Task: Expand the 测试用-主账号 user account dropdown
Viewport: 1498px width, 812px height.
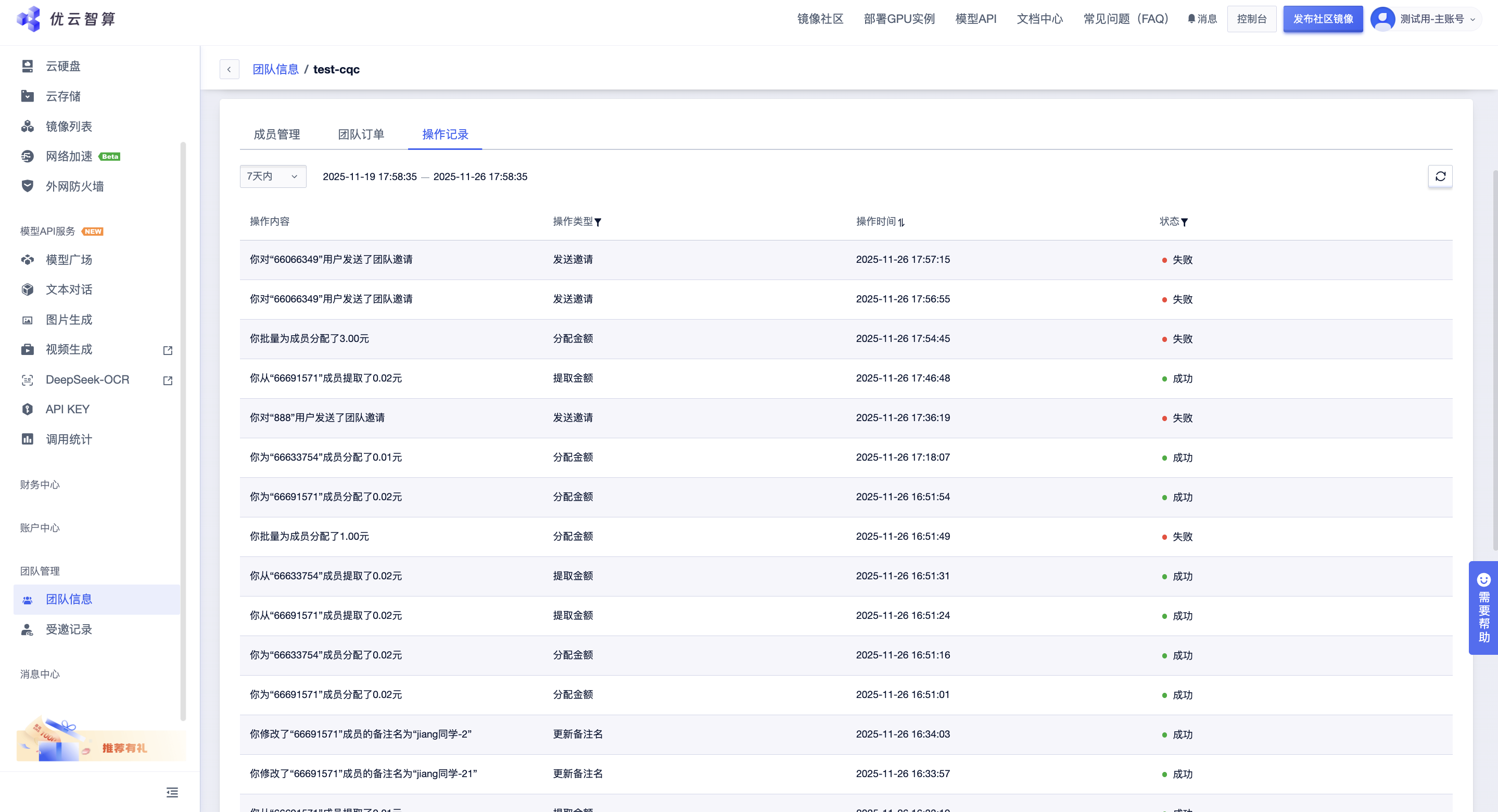Action: point(1432,19)
